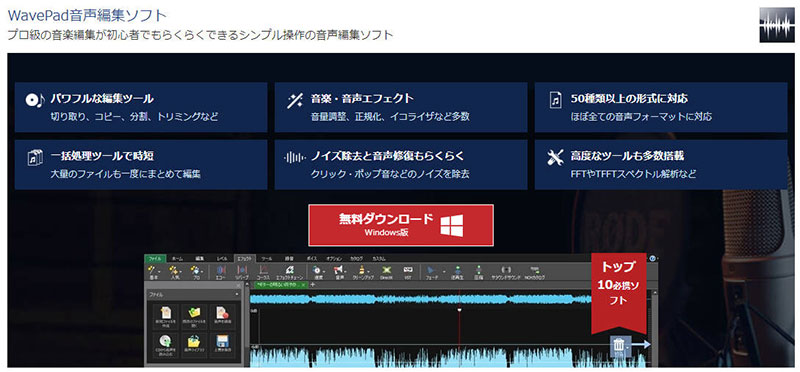The image size is (800, 372).
Task: Switch to the レベル ribbon tab
Action: (222, 259)
